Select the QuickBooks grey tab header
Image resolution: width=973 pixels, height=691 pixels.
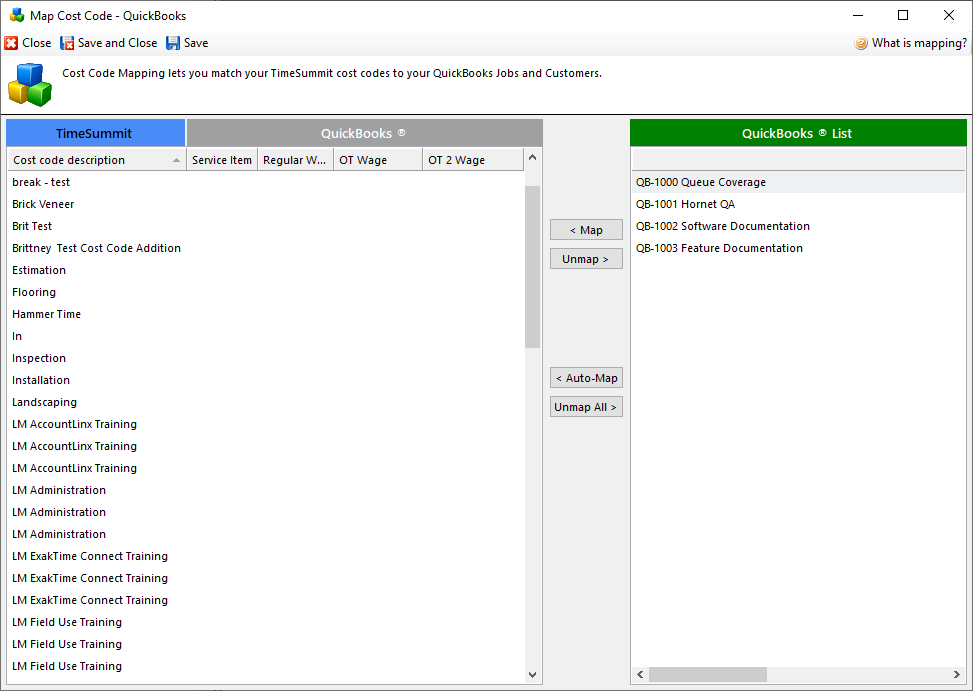[364, 133]
